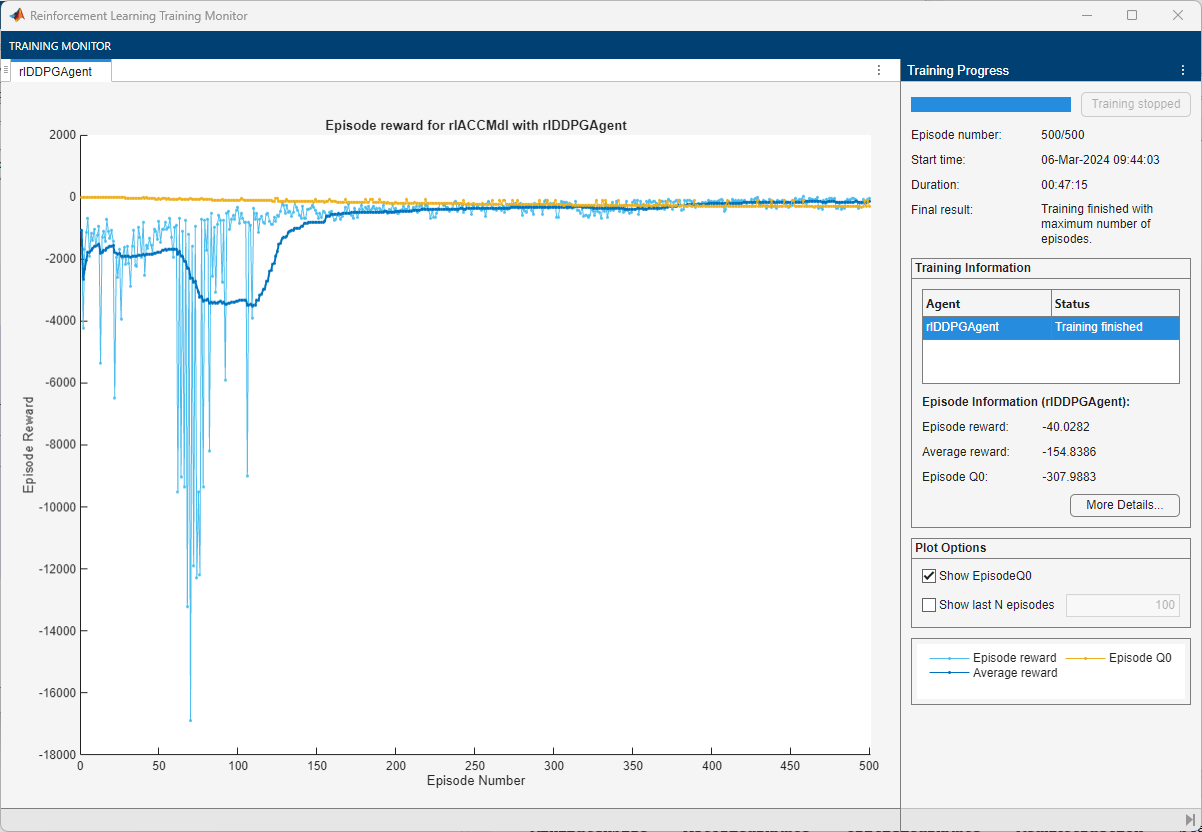Viewport: 1202px width, 832px height.
Task: Maximize the Training Monitor window
Action: point(1132,15)
